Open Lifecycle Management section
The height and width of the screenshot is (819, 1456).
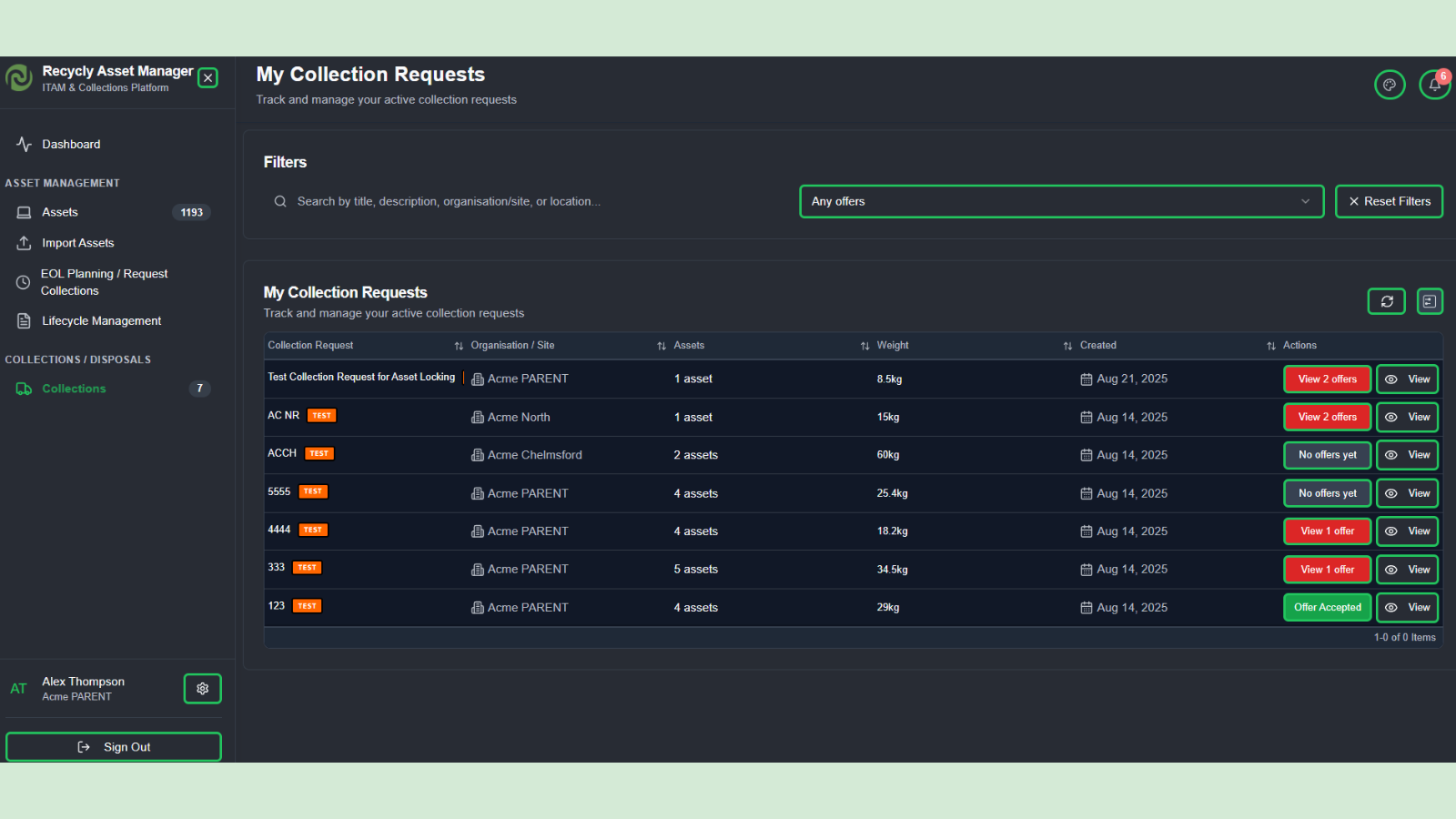click(x=101, y=321)
